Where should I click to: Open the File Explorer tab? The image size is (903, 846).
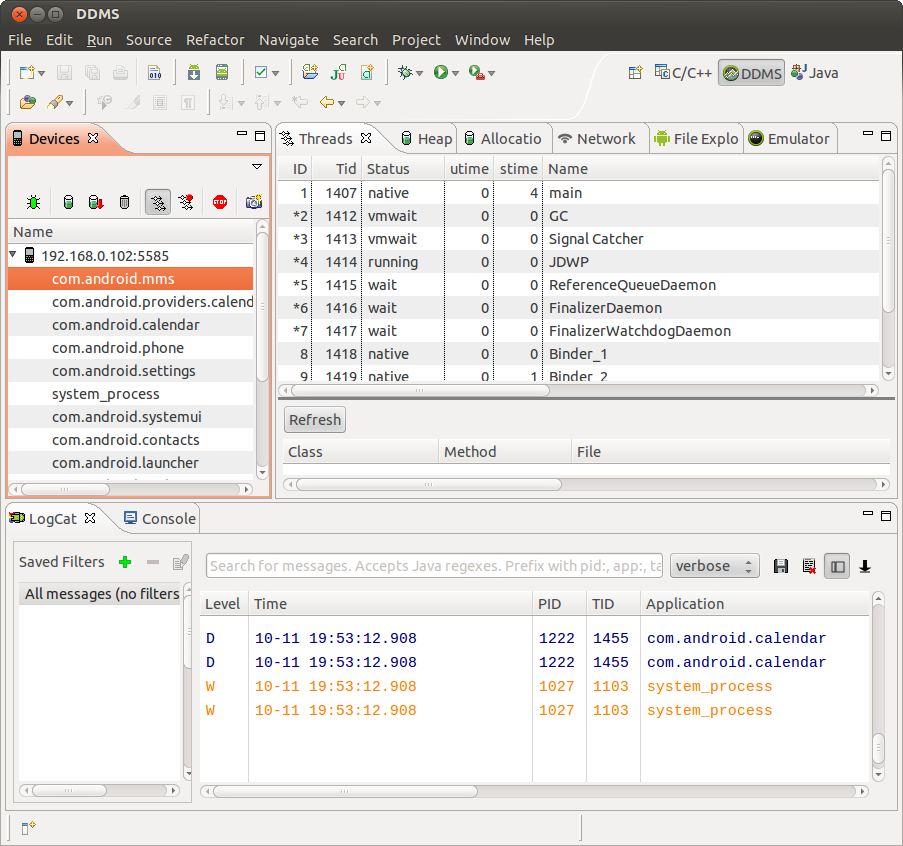pos(697,139)
